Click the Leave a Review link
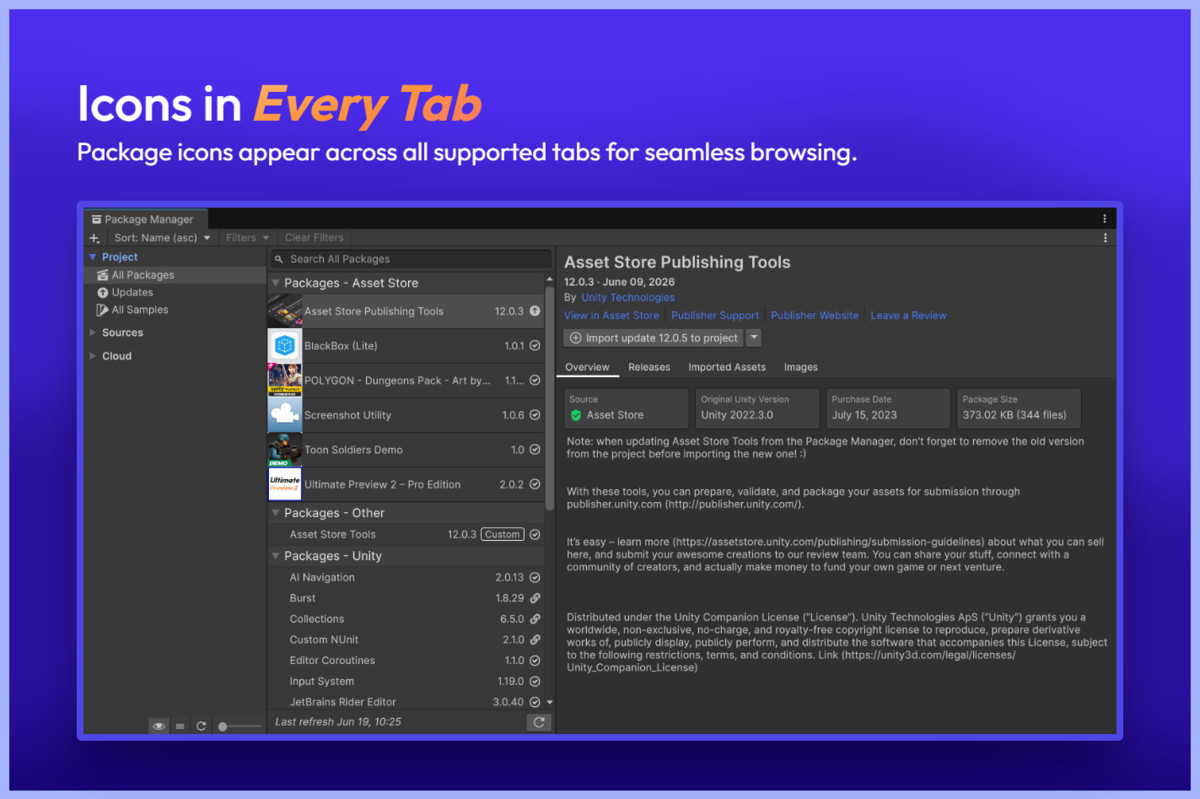Viewport: 1200px width, 799px height. point(909,315)
